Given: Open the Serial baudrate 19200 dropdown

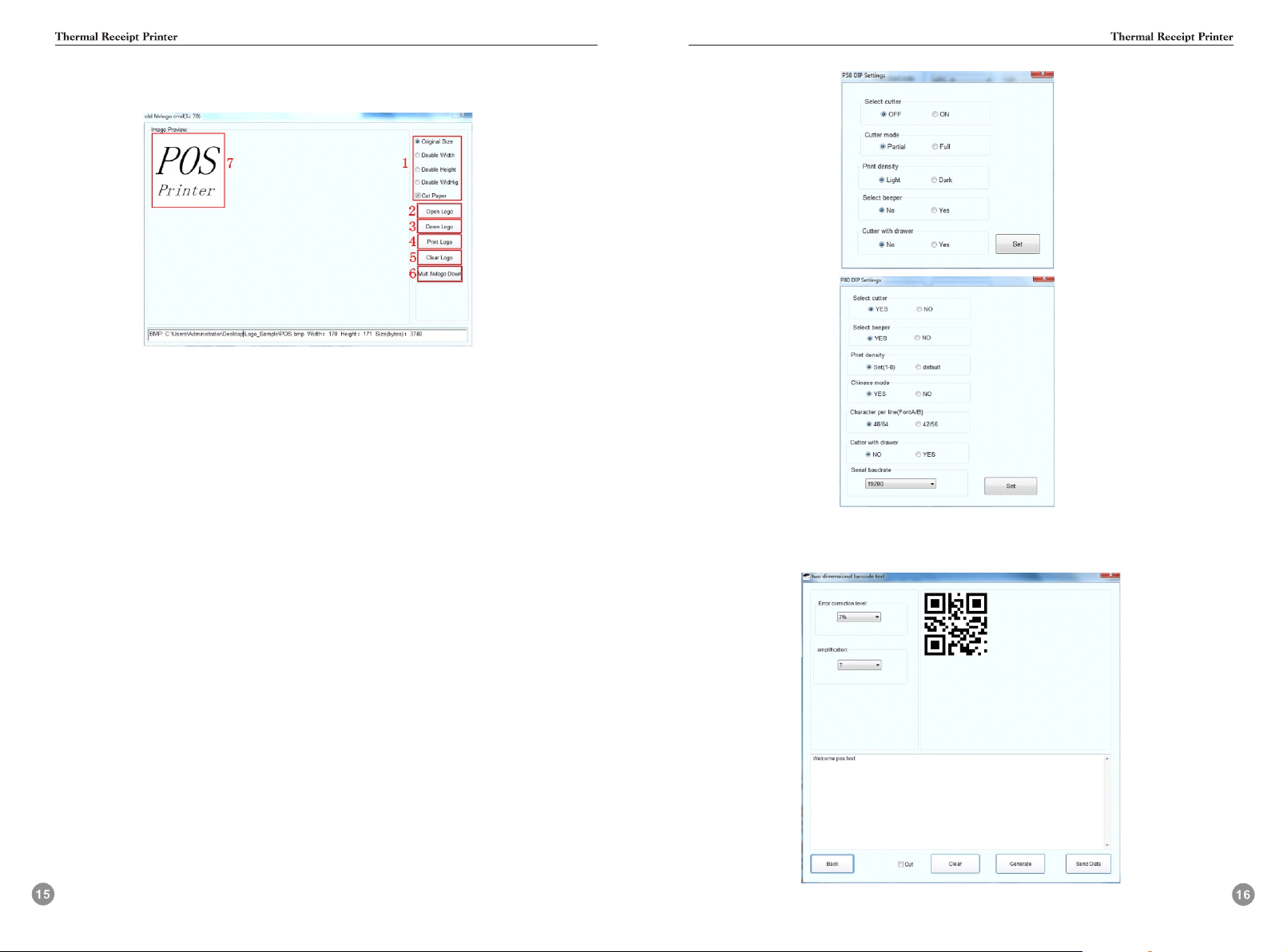Looking at the screenshot, I should 900,484.
